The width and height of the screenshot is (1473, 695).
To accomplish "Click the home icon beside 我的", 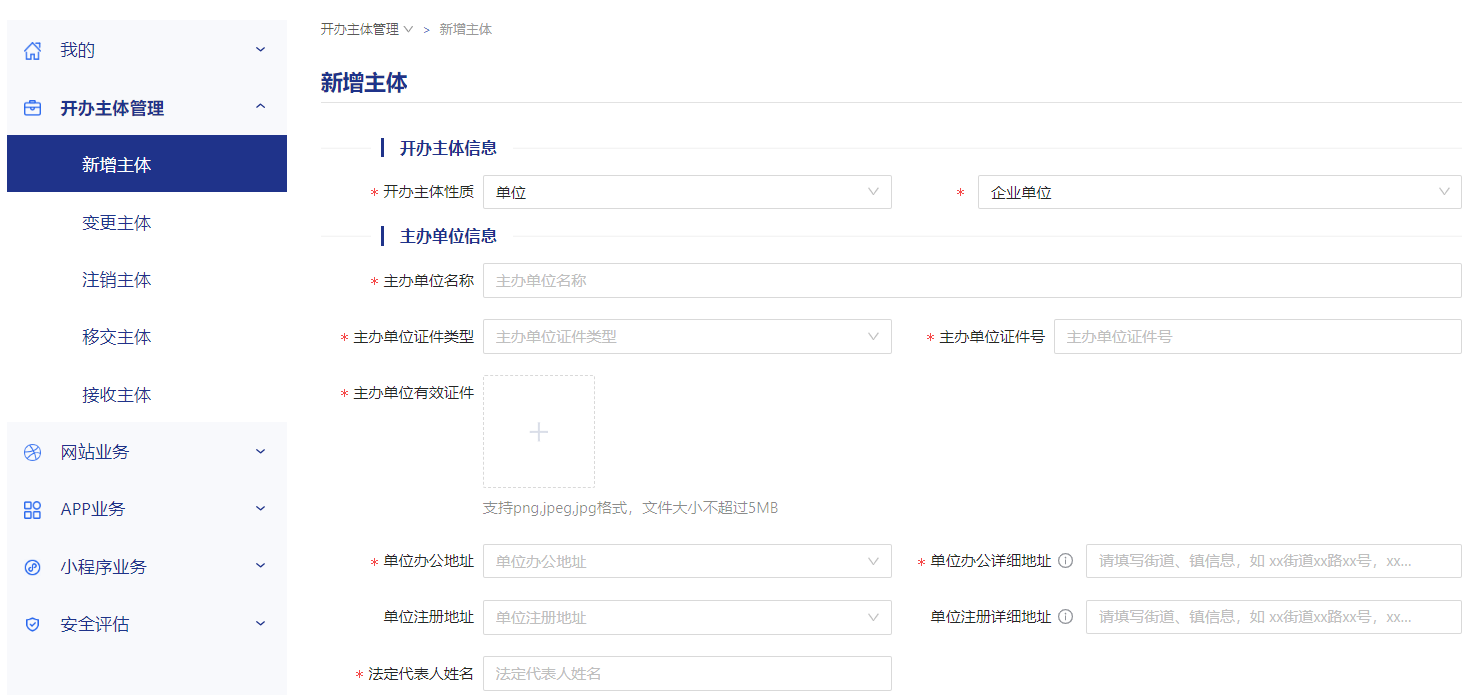I will (31, 49).
